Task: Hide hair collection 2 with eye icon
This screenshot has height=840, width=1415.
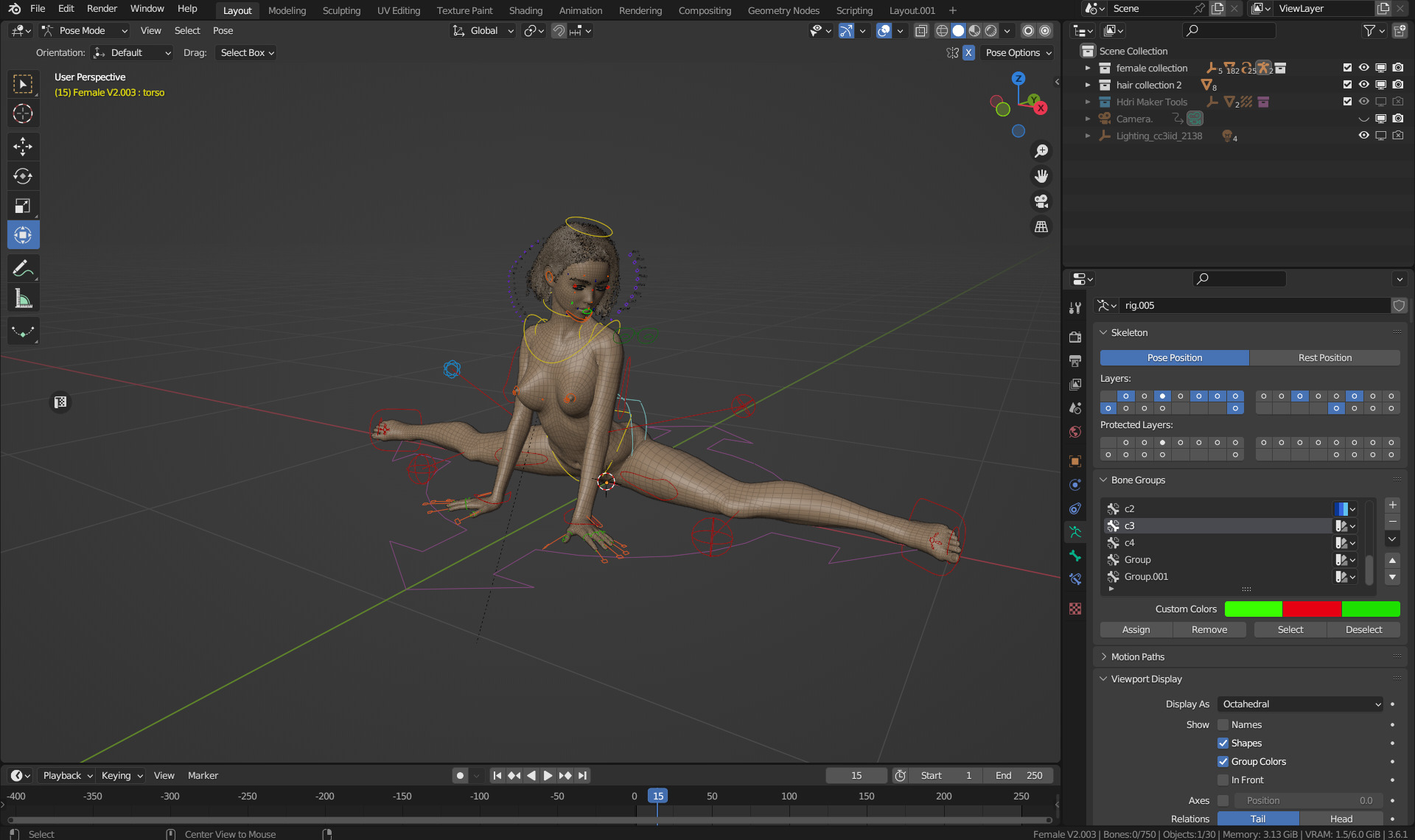Action: (x=1363, y=85)
